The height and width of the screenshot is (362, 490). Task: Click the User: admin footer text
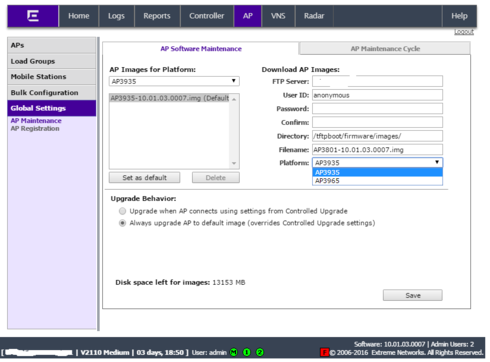(209, 352)
